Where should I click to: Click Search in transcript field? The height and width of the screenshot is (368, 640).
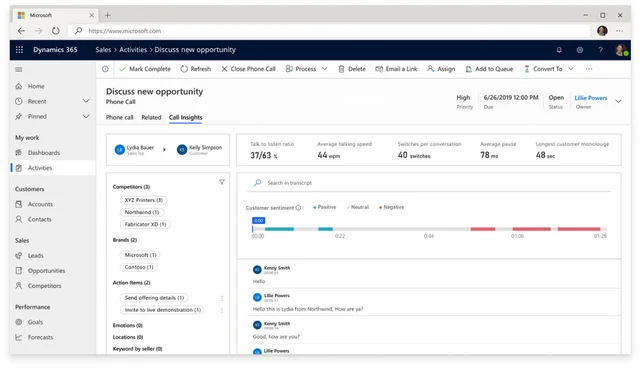tap(429, 183)
